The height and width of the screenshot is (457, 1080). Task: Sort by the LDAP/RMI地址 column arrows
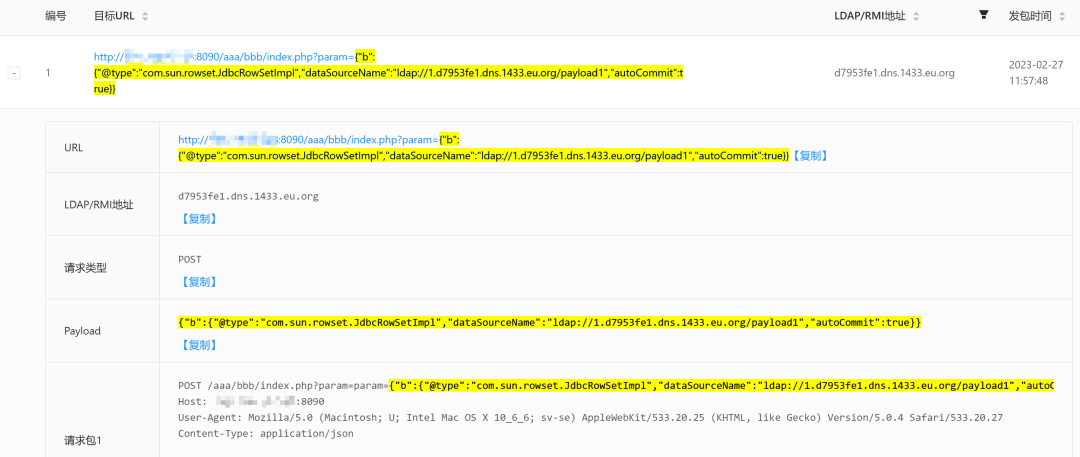[x=916, y=17]
